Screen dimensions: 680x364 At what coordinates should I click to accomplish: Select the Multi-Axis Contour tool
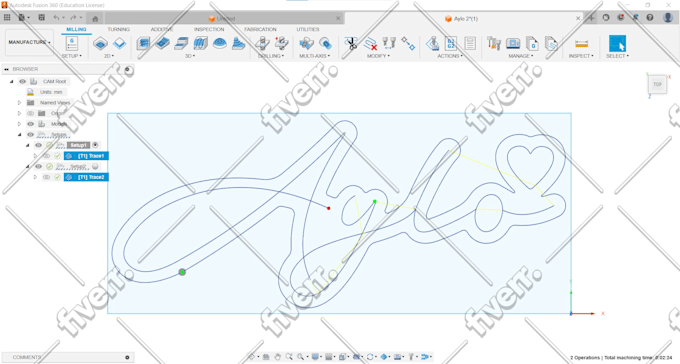325,43
